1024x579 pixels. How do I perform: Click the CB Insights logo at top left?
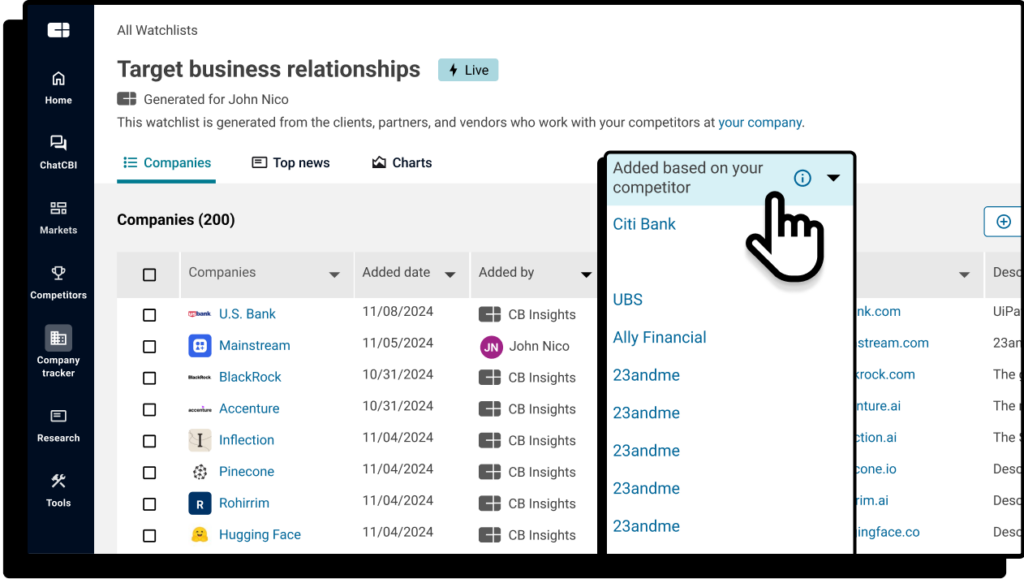click(x=58, y=30)
